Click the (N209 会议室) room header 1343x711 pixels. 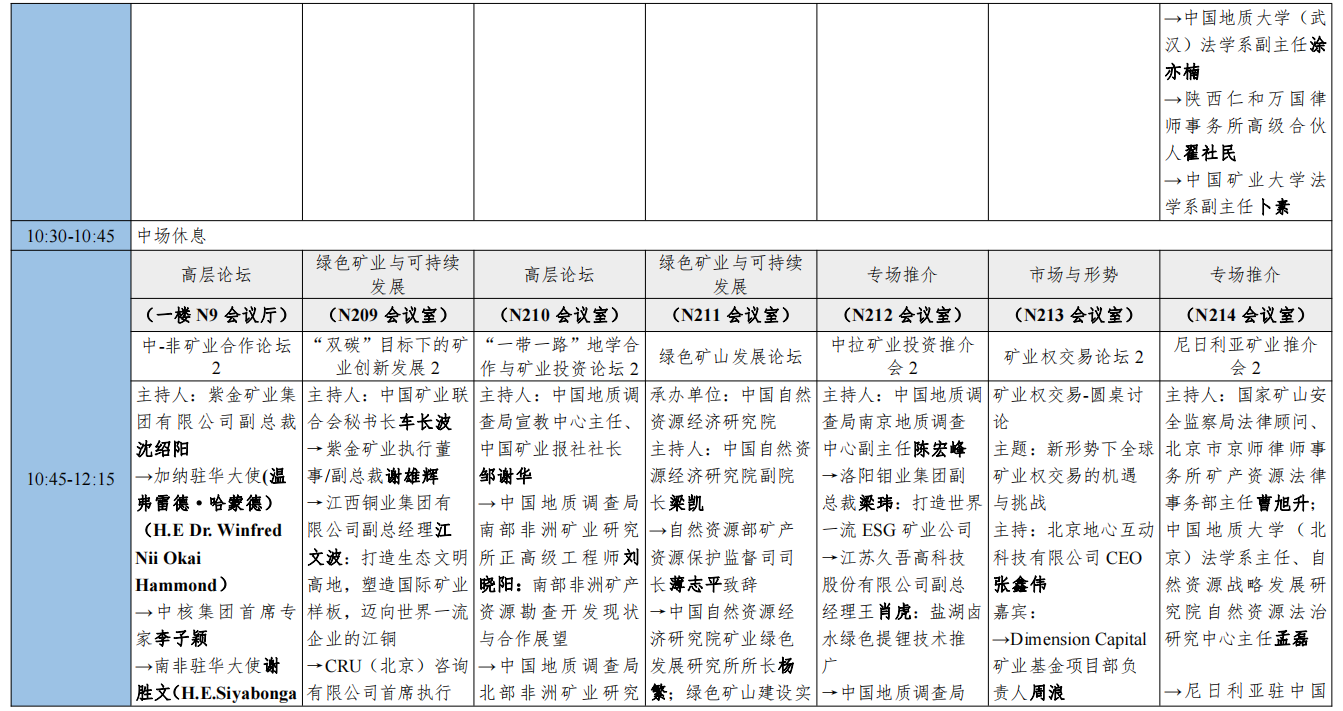[x=388, y=315]
